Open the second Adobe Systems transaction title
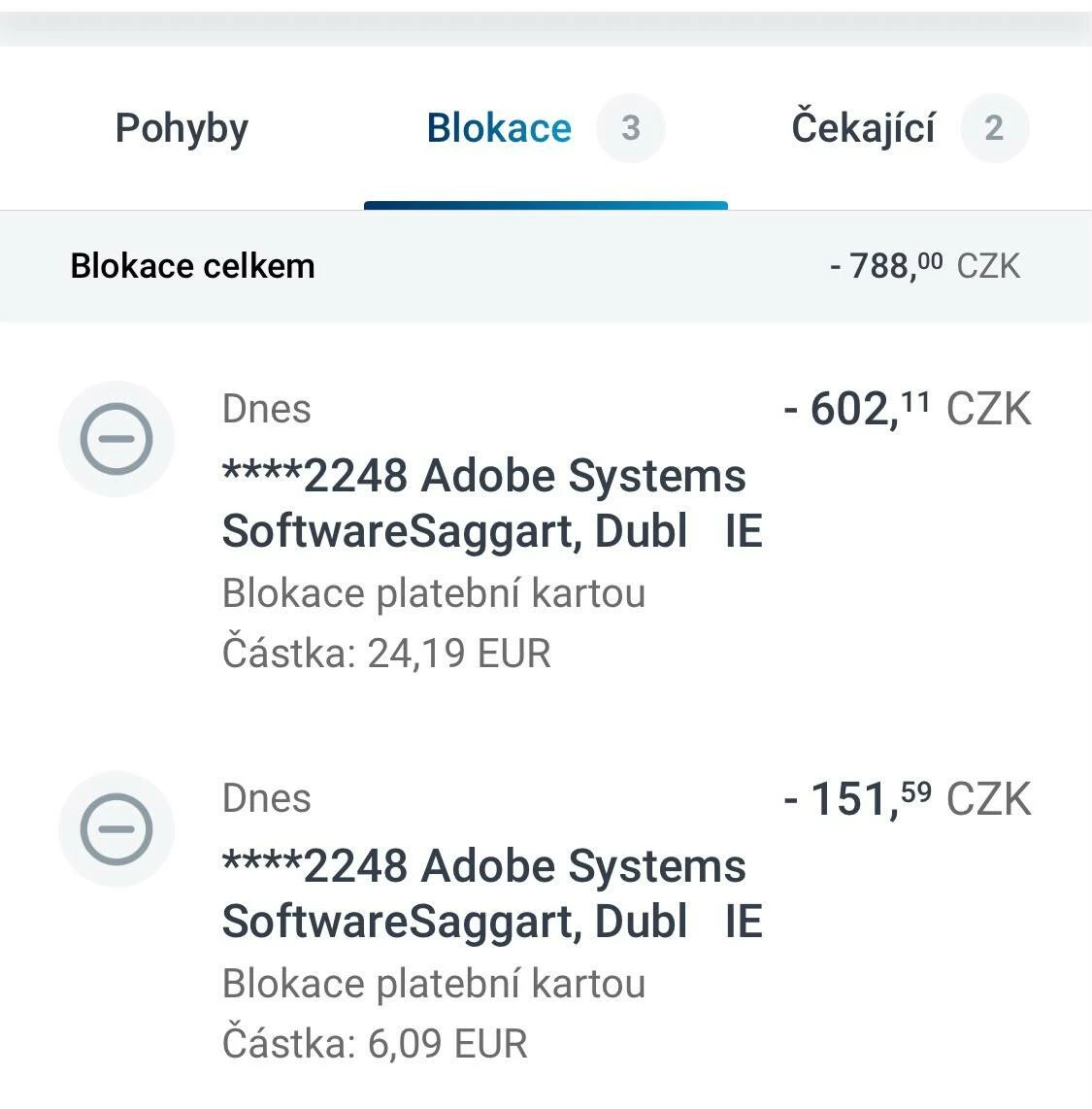The height and width of the screenshot is (1109, 1092). click(x=492, y=893)
